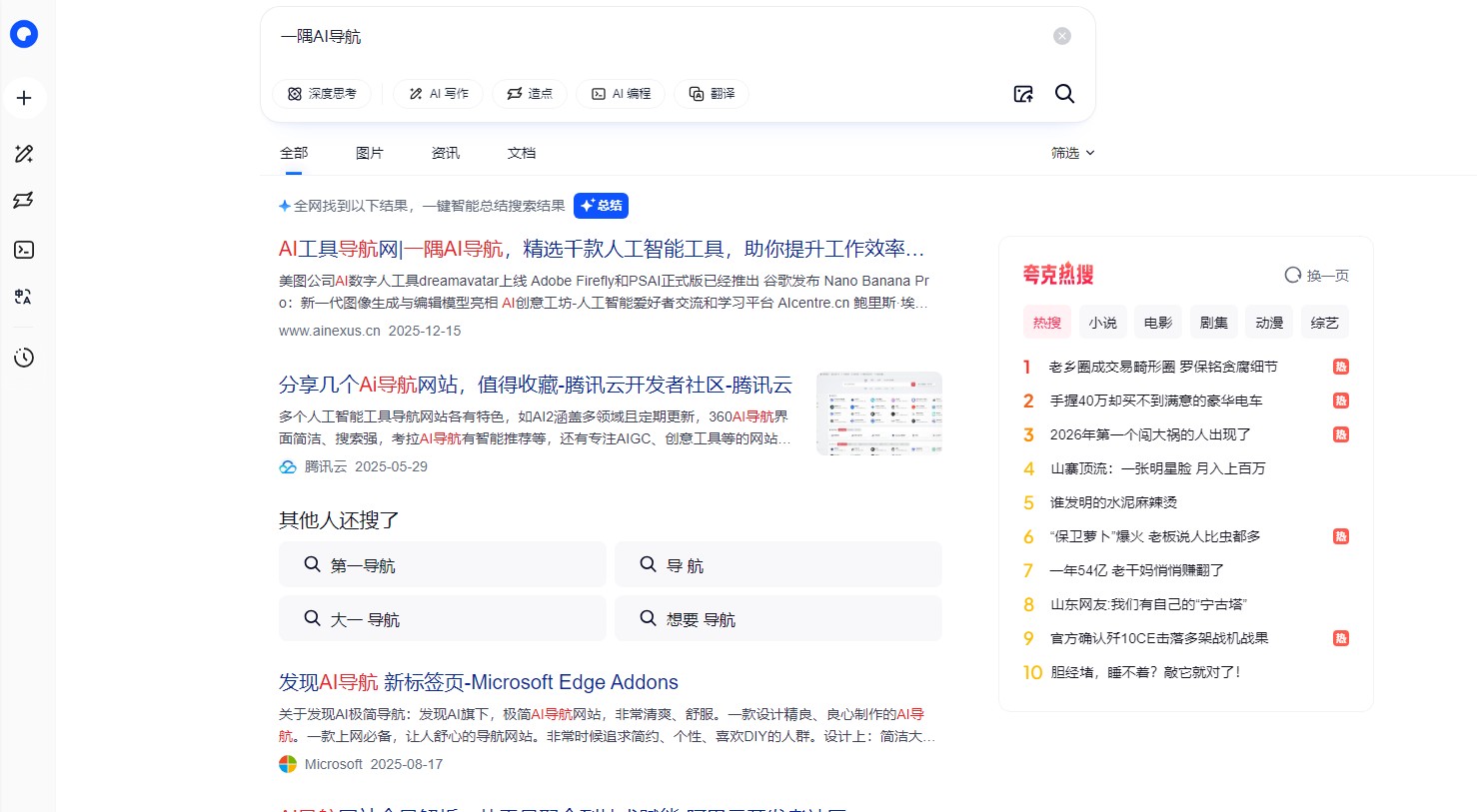Open search history via the clock icon

24,357
